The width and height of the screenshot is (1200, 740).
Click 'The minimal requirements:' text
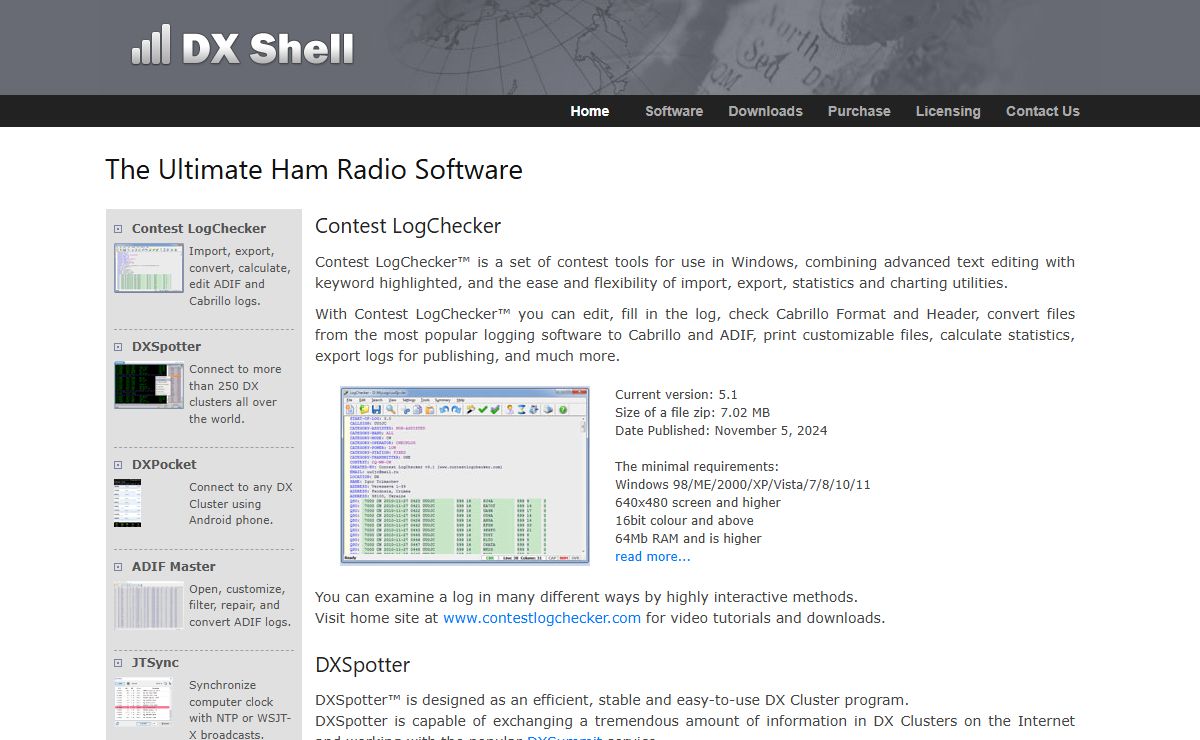pyautogui.click(x=696, y=466)
